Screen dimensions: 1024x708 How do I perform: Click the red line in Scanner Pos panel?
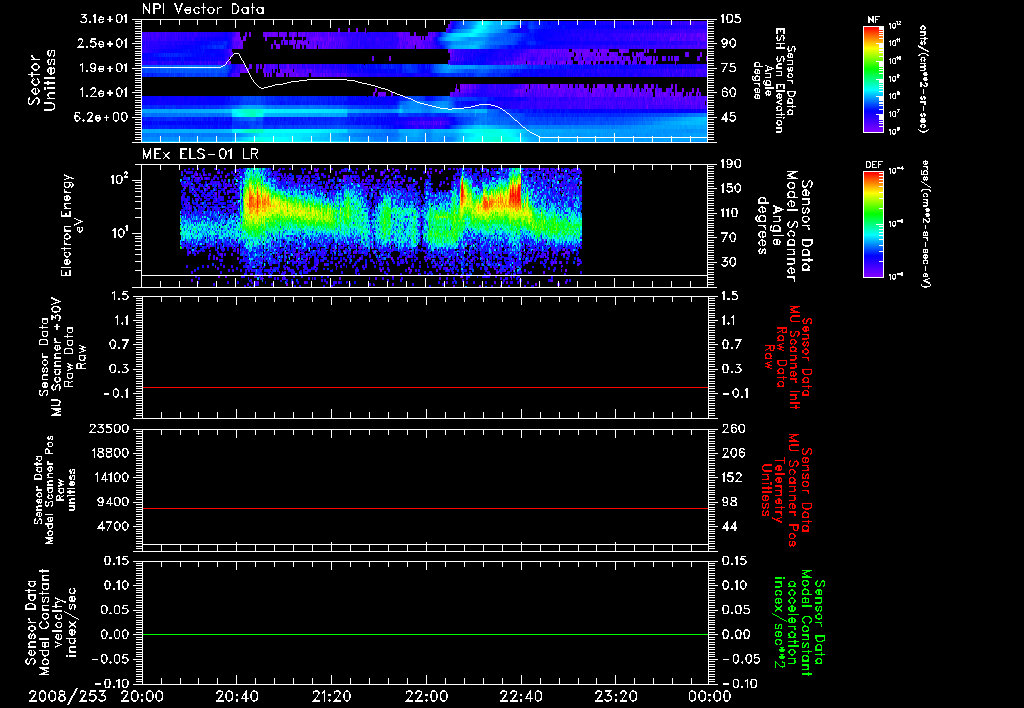425,508
